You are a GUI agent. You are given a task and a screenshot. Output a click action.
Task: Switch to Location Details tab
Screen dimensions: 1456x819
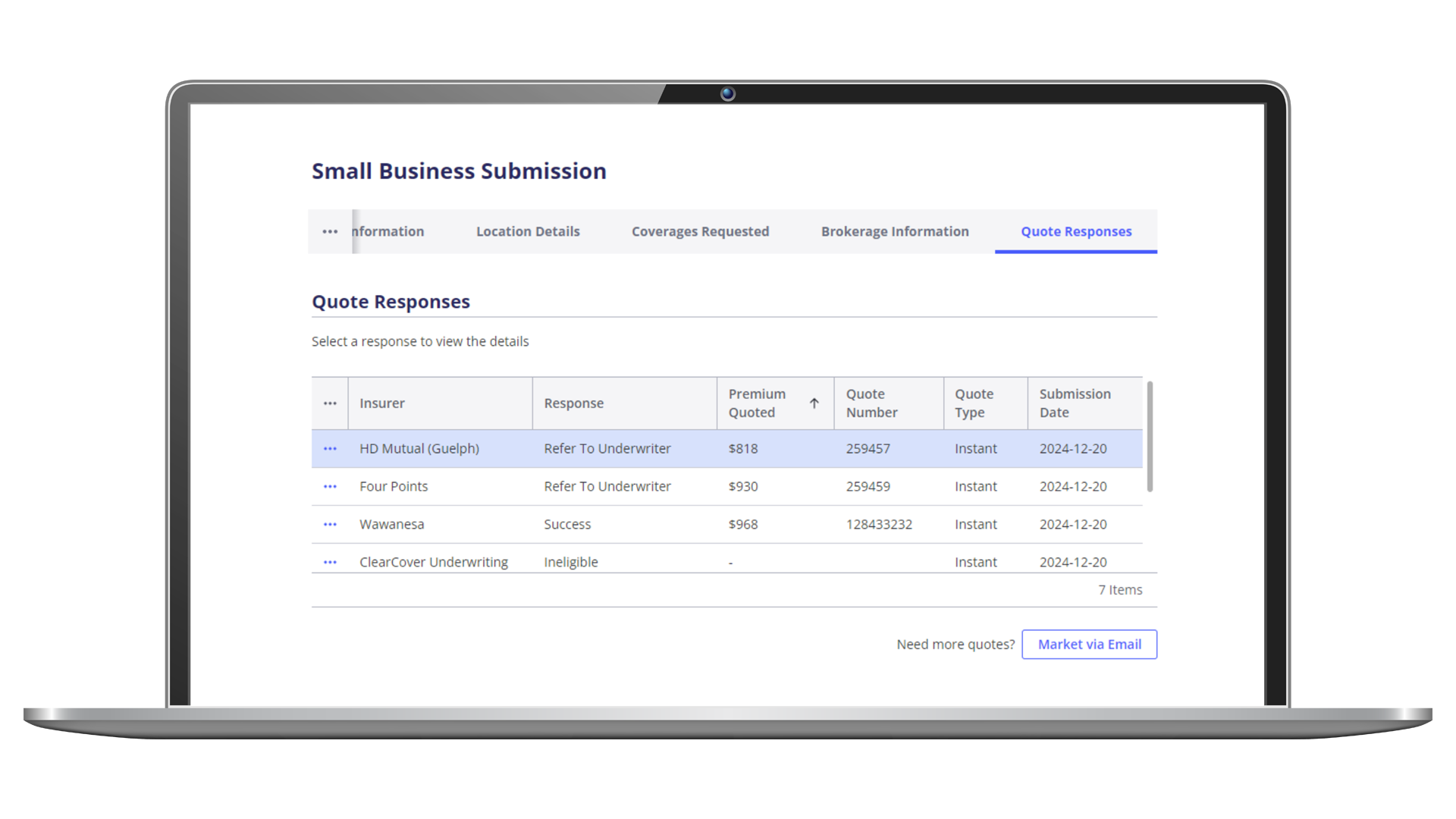point(528,231)
